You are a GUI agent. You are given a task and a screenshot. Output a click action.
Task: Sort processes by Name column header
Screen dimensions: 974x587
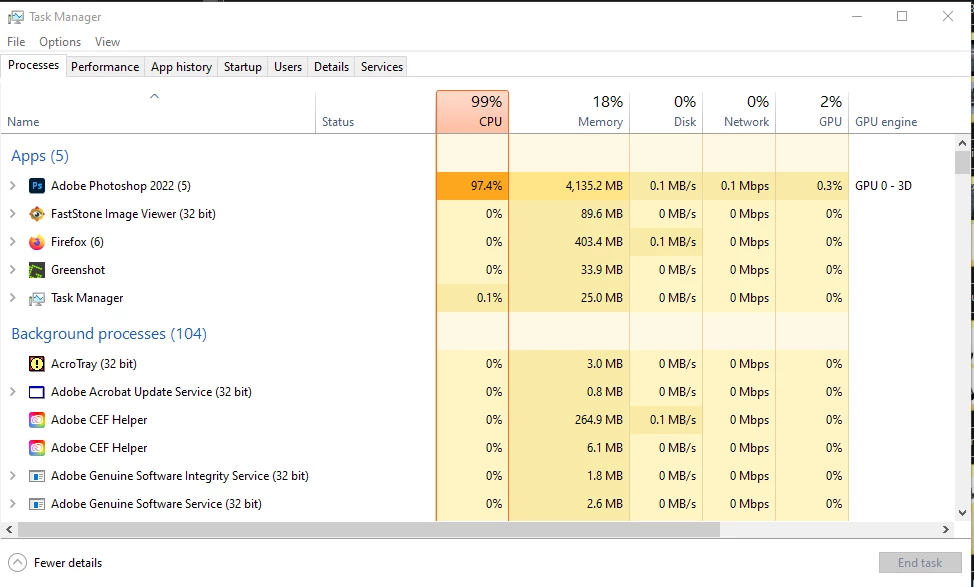pos(158,112)
